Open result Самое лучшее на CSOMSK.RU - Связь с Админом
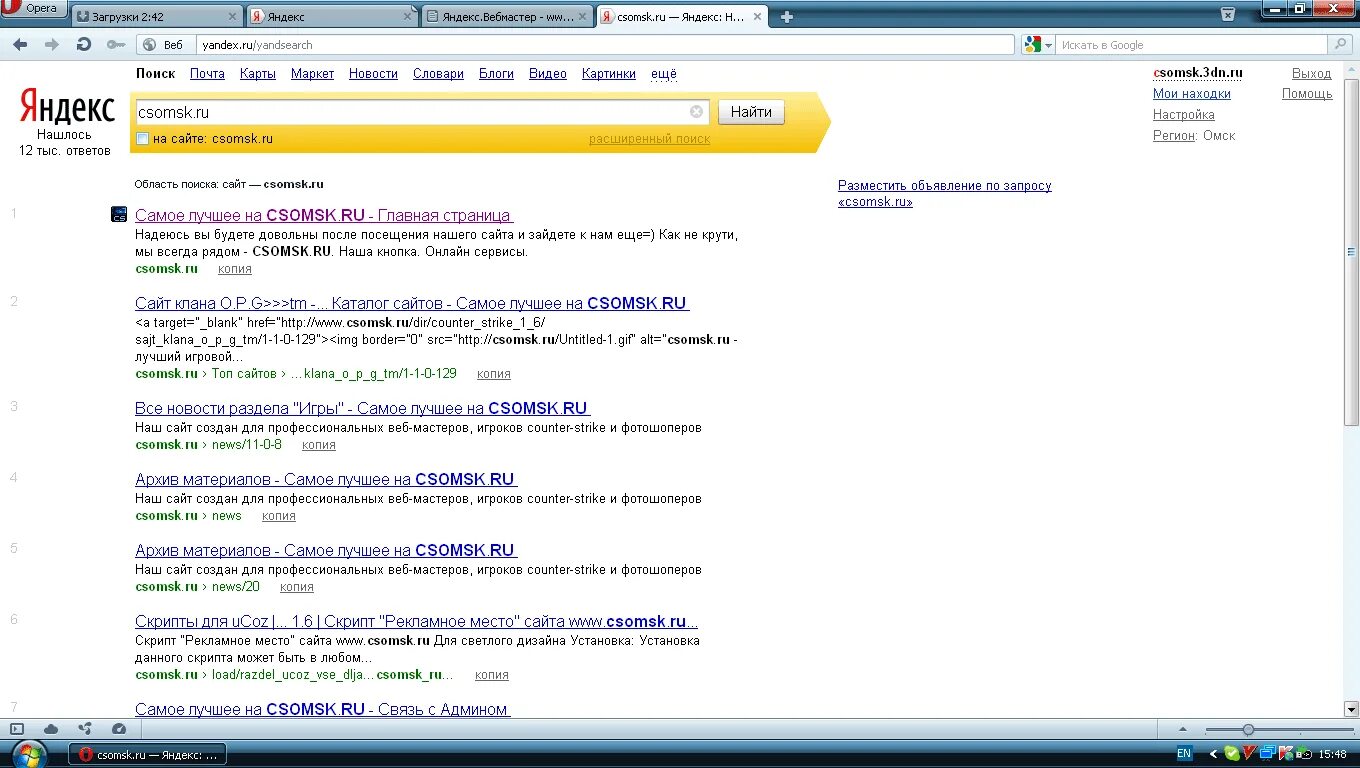 pyautogui.click(x=322, y=710)
